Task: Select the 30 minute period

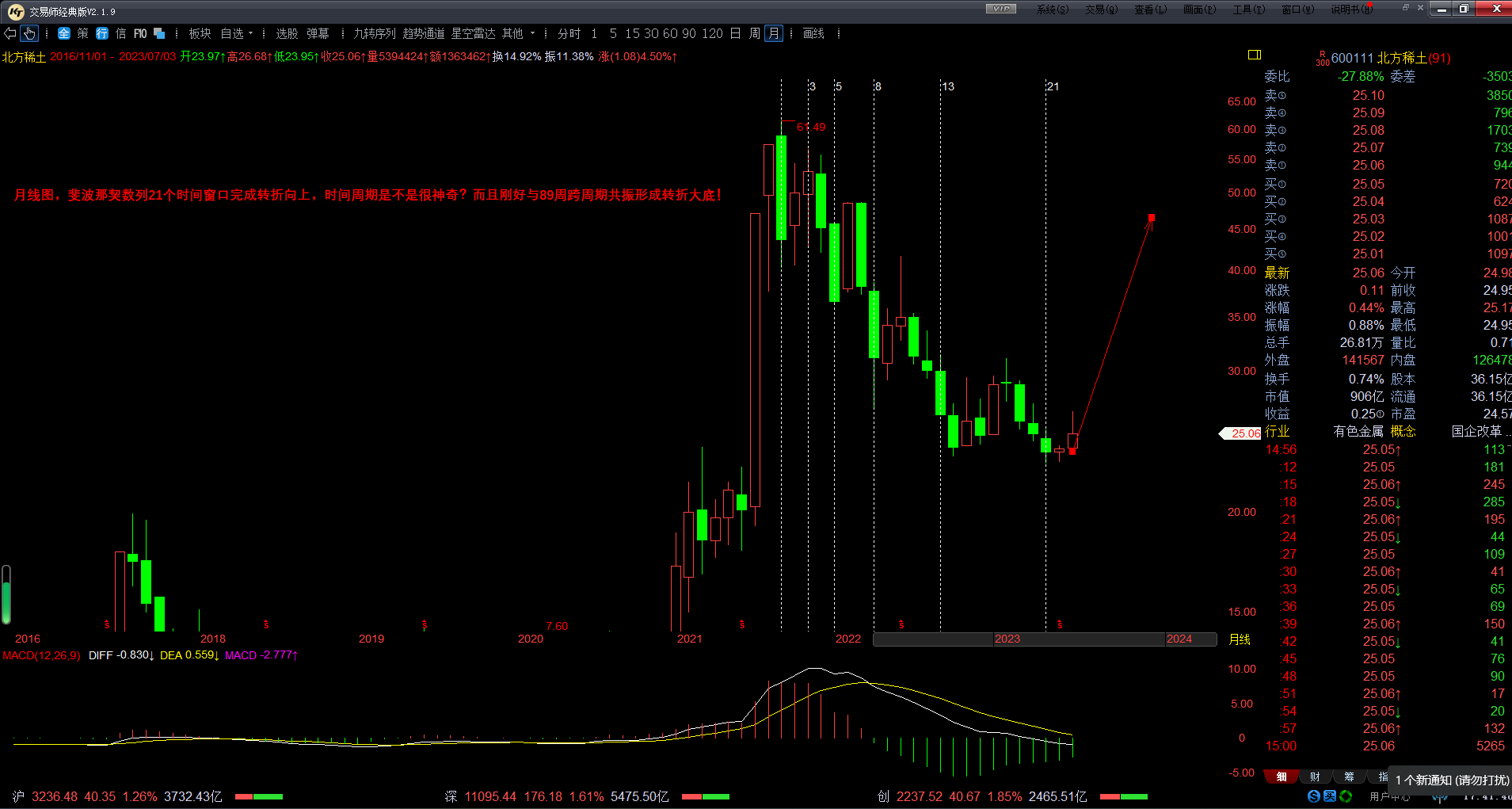Action: [651, 33]
